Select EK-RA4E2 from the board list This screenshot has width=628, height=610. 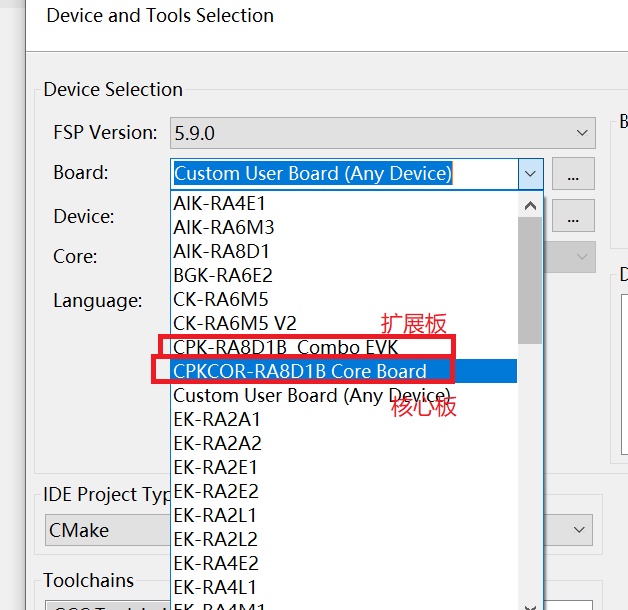click(x=344, y=564)
